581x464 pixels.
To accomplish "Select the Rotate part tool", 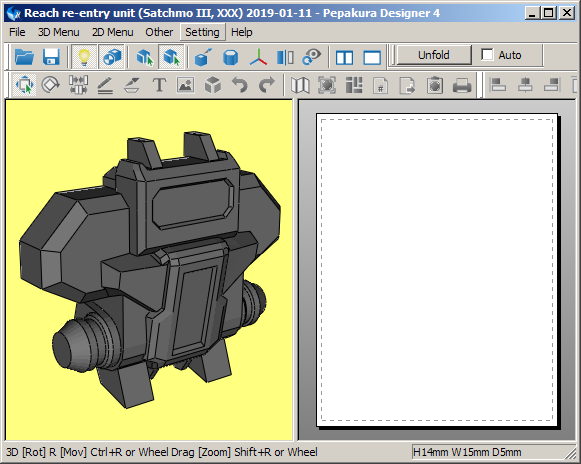I will tap(51, 85).
